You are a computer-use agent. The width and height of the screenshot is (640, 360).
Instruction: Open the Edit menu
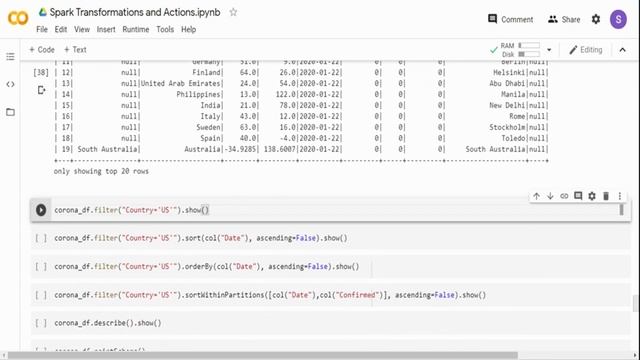(61, 29)
